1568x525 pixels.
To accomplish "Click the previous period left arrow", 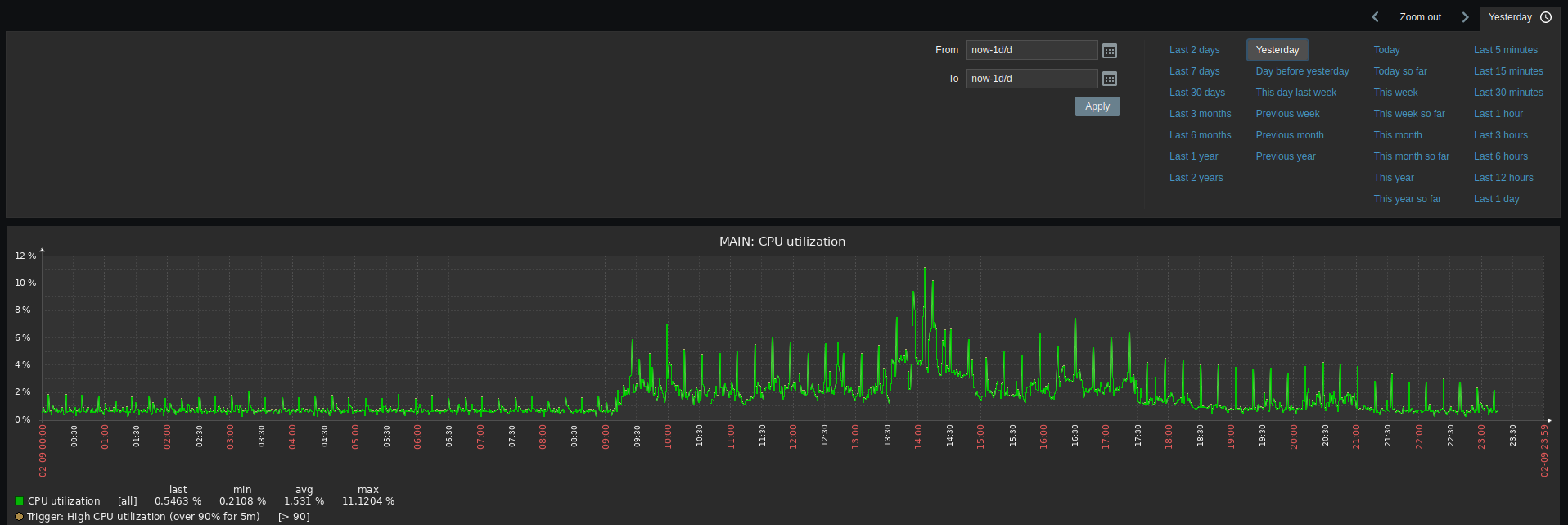I will click(1375, 17).
